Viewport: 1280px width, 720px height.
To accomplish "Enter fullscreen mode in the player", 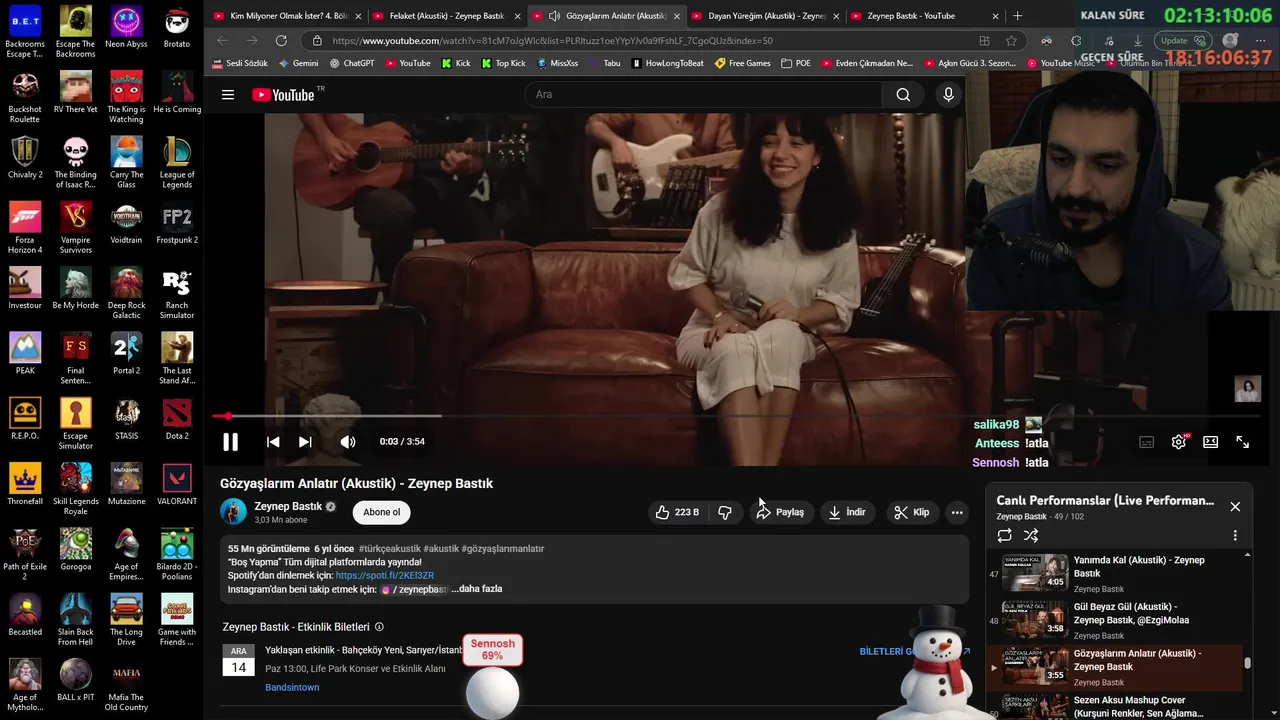I will (x=1243, y=442).
